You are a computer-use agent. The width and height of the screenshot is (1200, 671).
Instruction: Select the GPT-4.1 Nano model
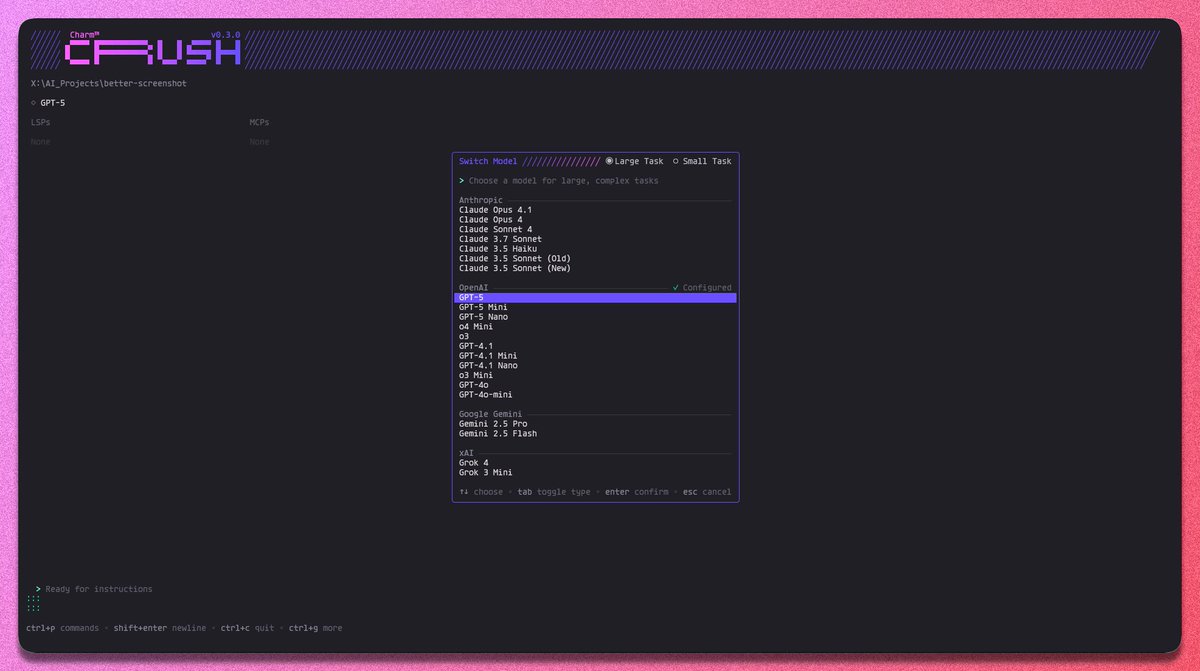(488, 365)
